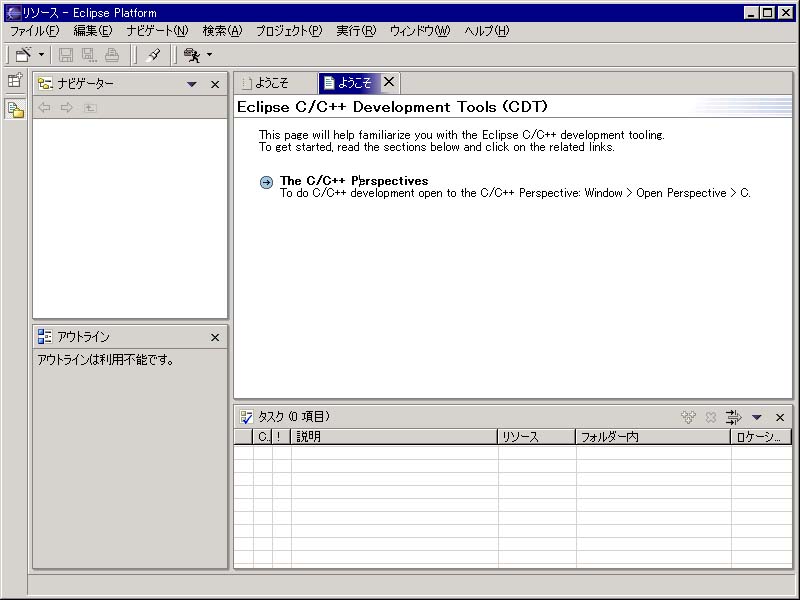Click the Navigator Up one level icon
The width and height of the screenshot is (800, 600).
[90, 108]
